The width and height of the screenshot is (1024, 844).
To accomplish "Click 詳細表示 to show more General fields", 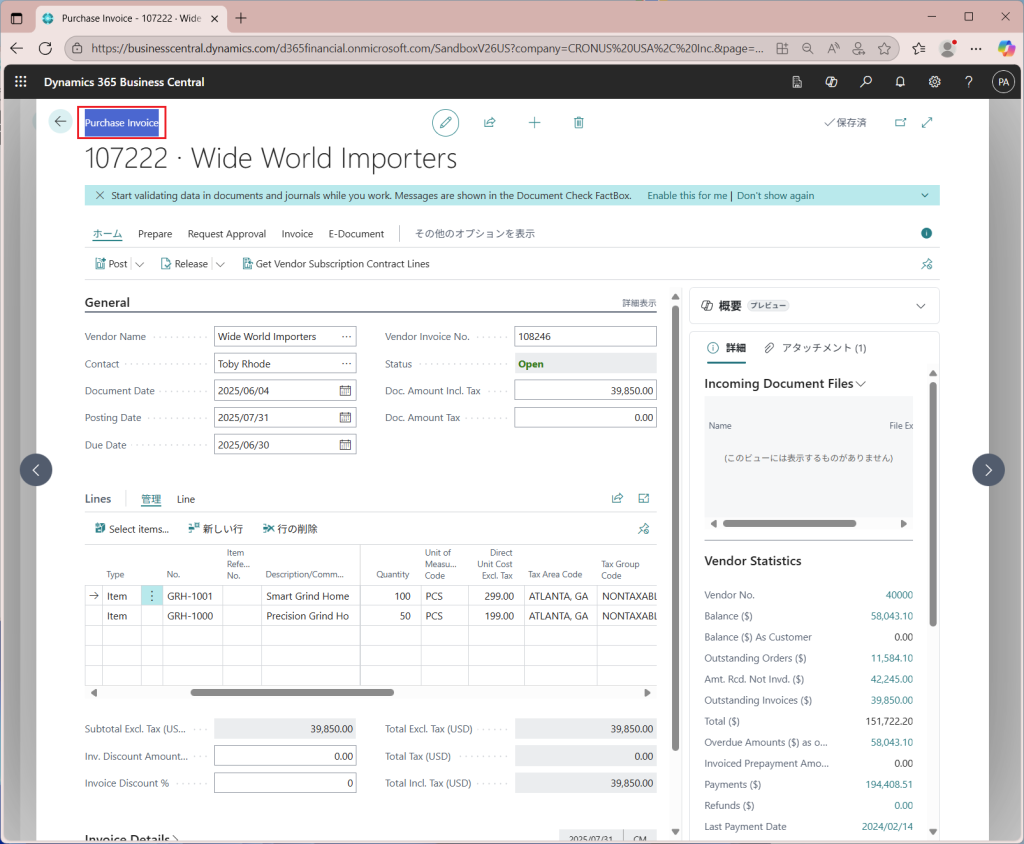I will click(639, 303).
